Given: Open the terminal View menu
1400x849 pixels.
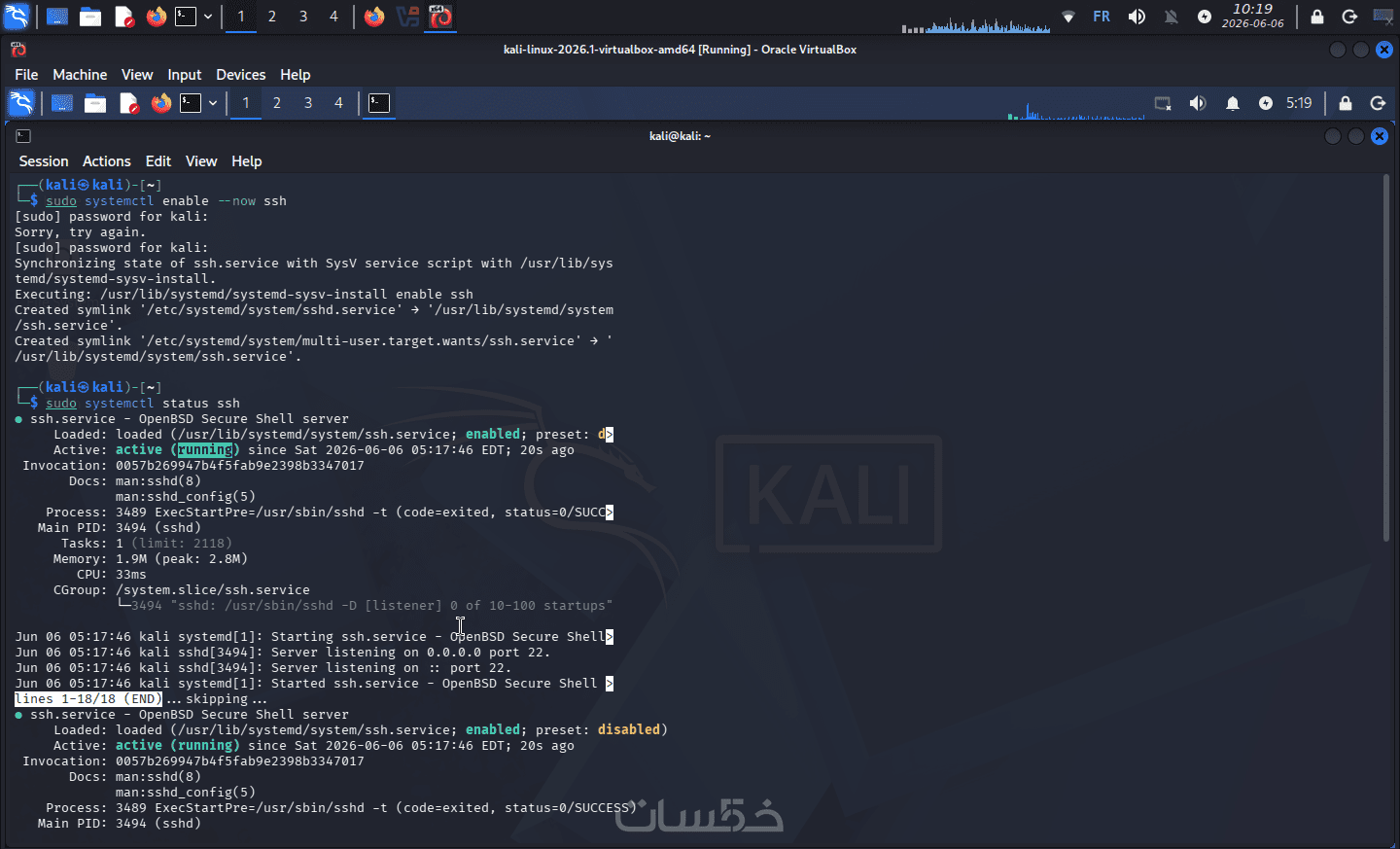Looking at the screenshot, I should (x=201, y=161).
